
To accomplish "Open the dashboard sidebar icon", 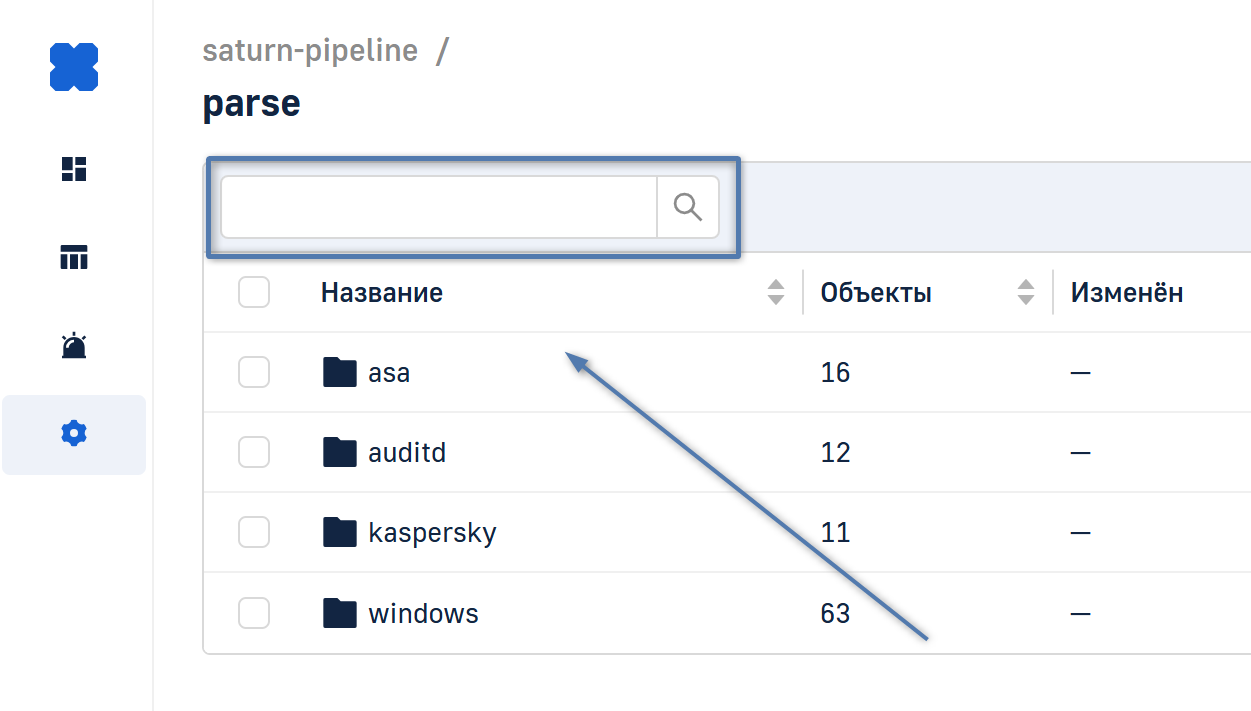I will coord(74,169).
